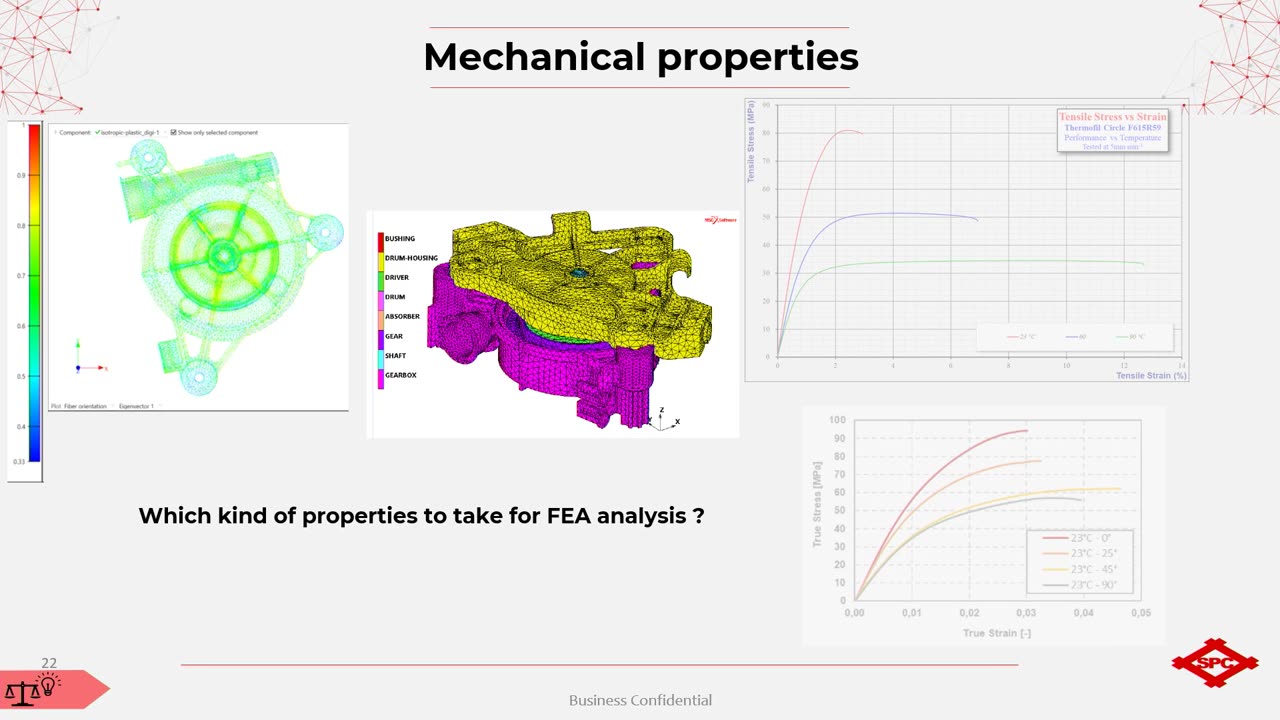Viewport: 1280px width, 720px height.
Task: Click the '90 °C' legend entry in tensile chart
Action: click(1130, 336)
